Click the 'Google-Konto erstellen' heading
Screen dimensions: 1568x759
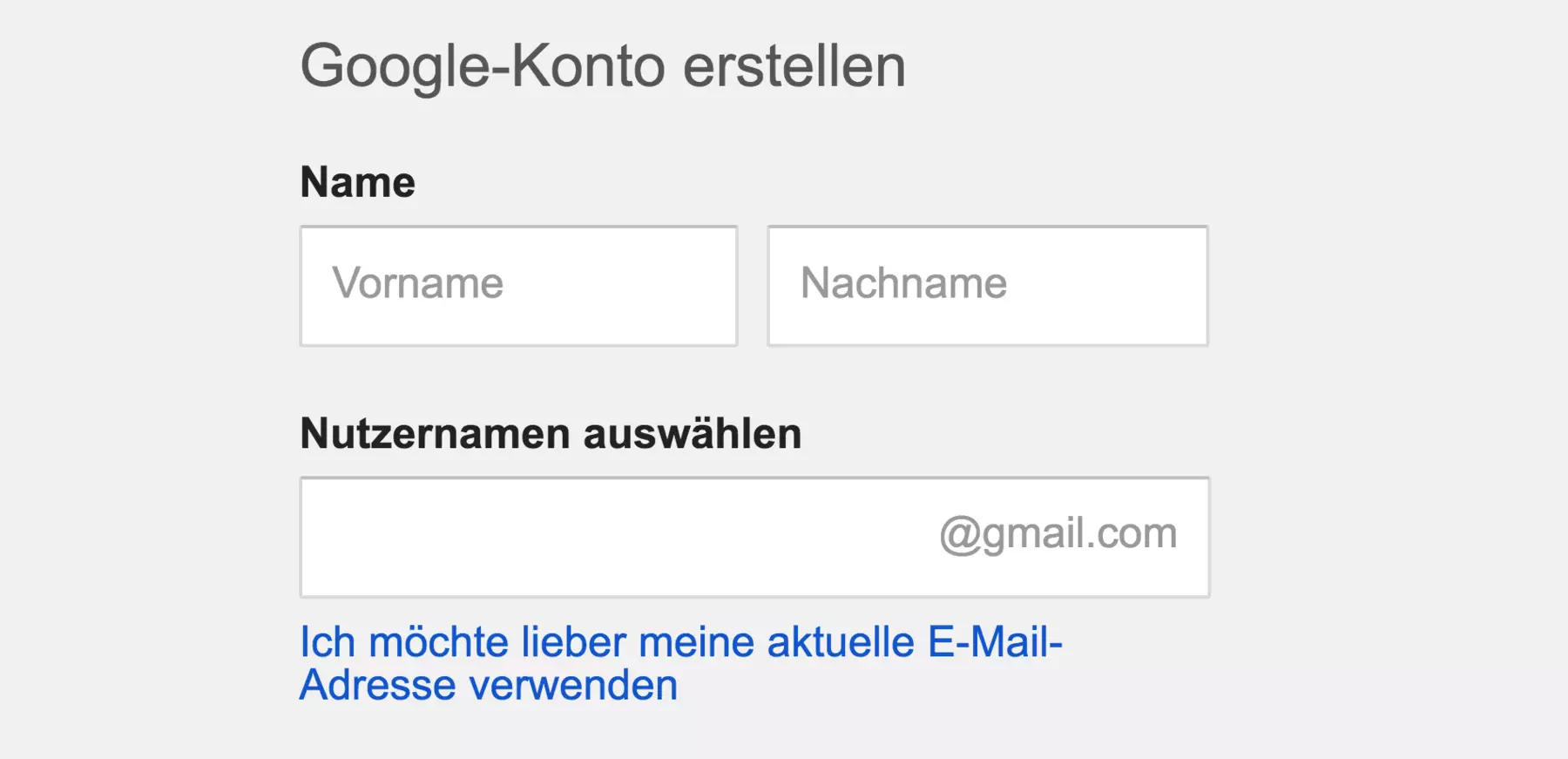coord(603,66)
